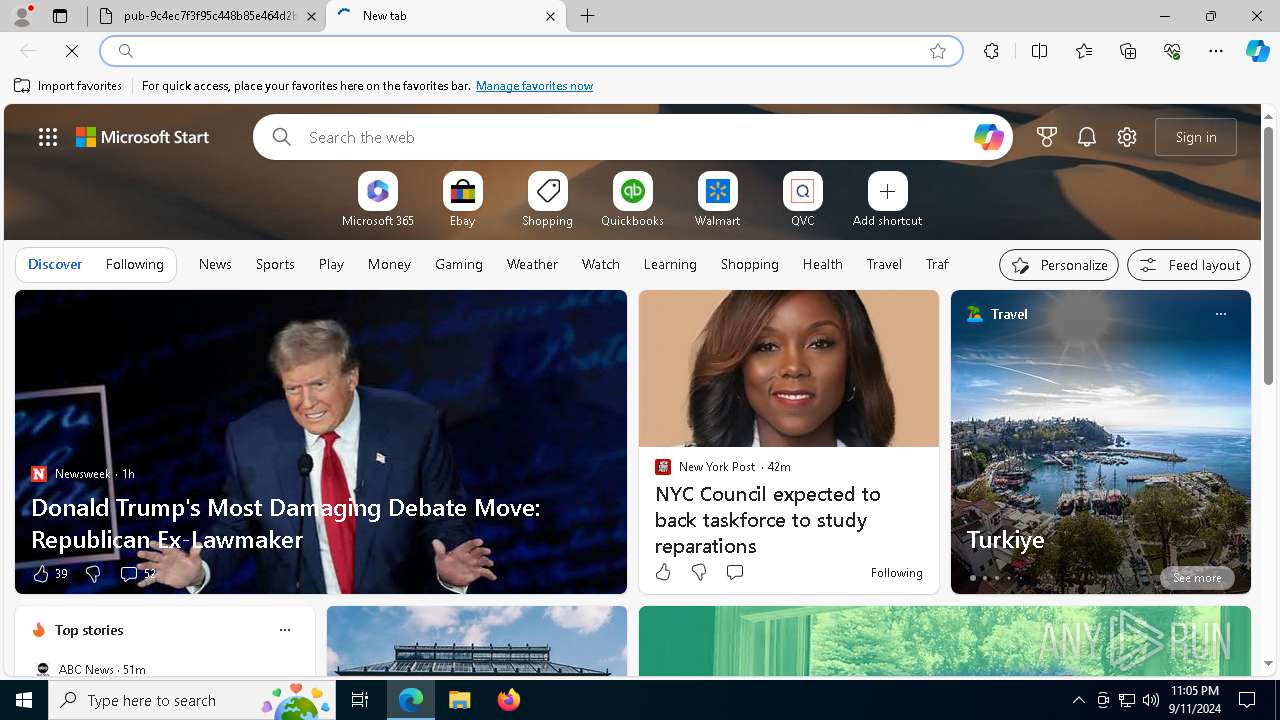This screenshot has width=1280, height=720.
Task: Focus the Search the web box
Action: (632, 137)
